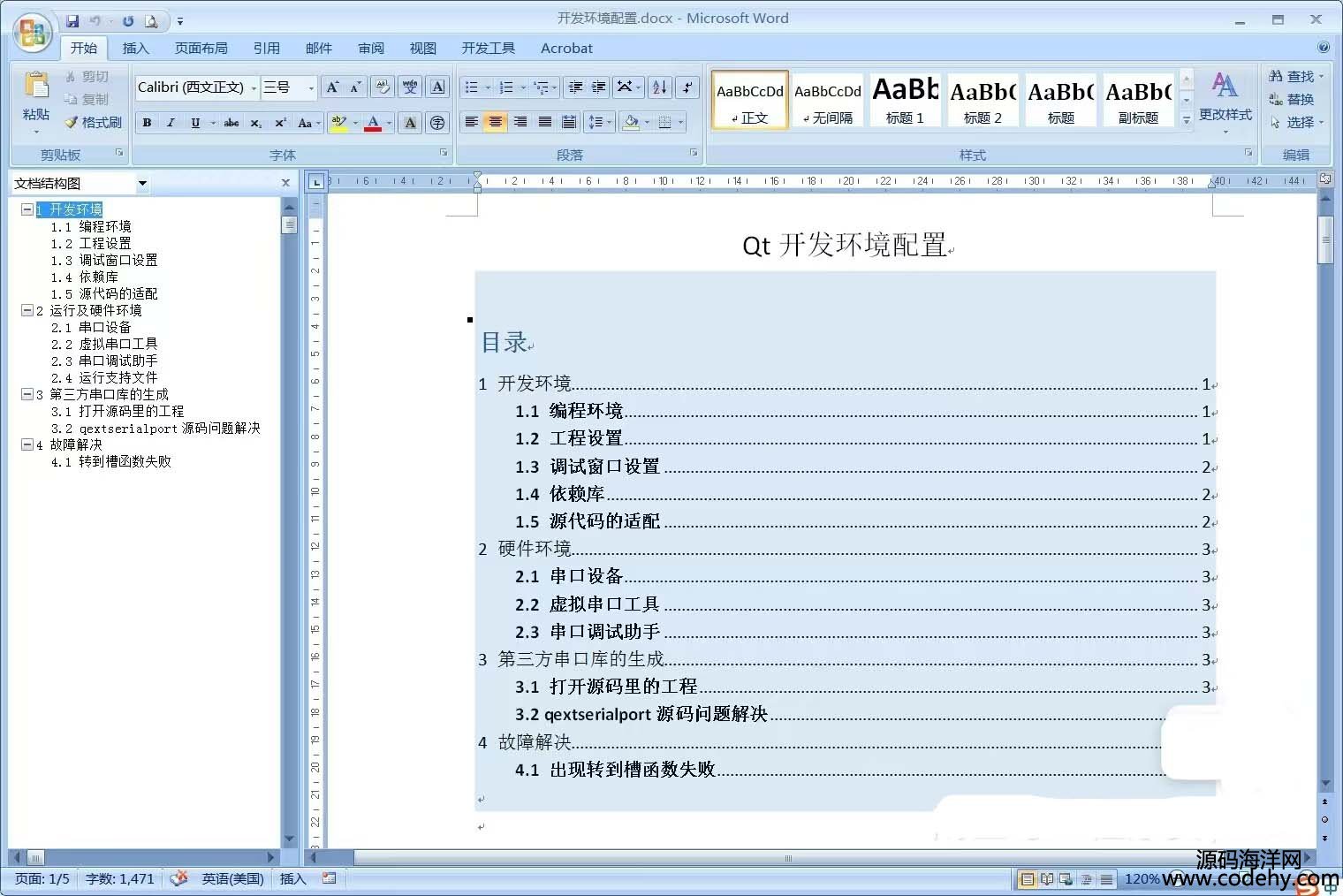Collapse '4 故障解决' tree node

pos(27,444)
